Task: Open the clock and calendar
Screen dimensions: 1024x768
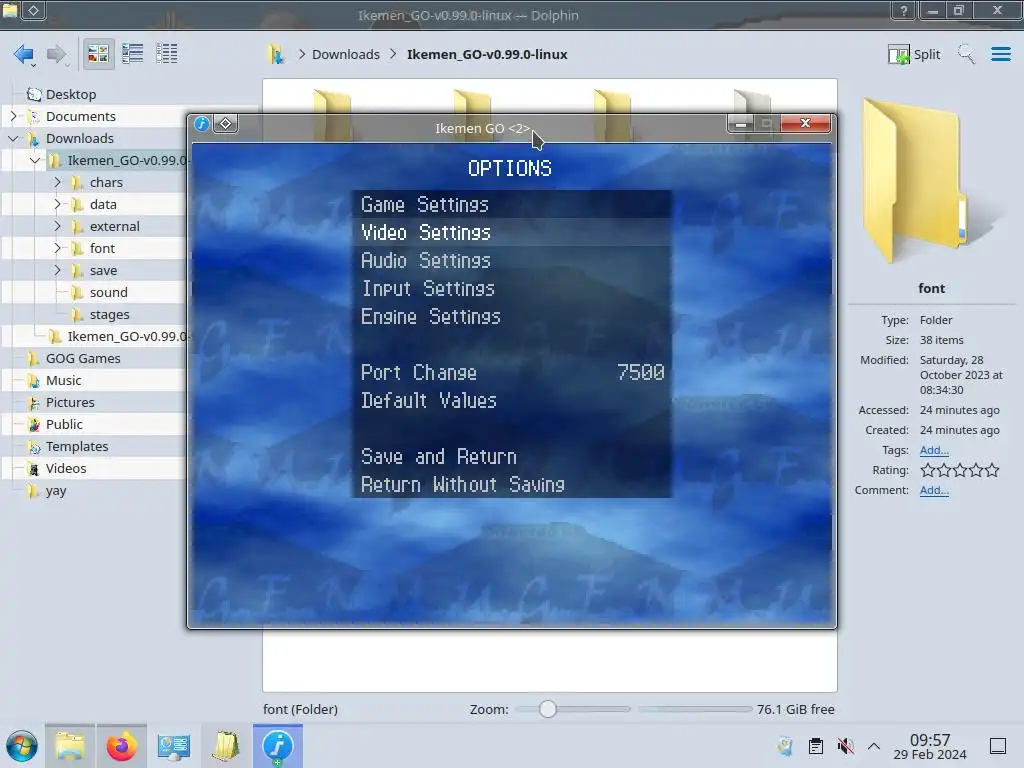Action: [930, 746]
